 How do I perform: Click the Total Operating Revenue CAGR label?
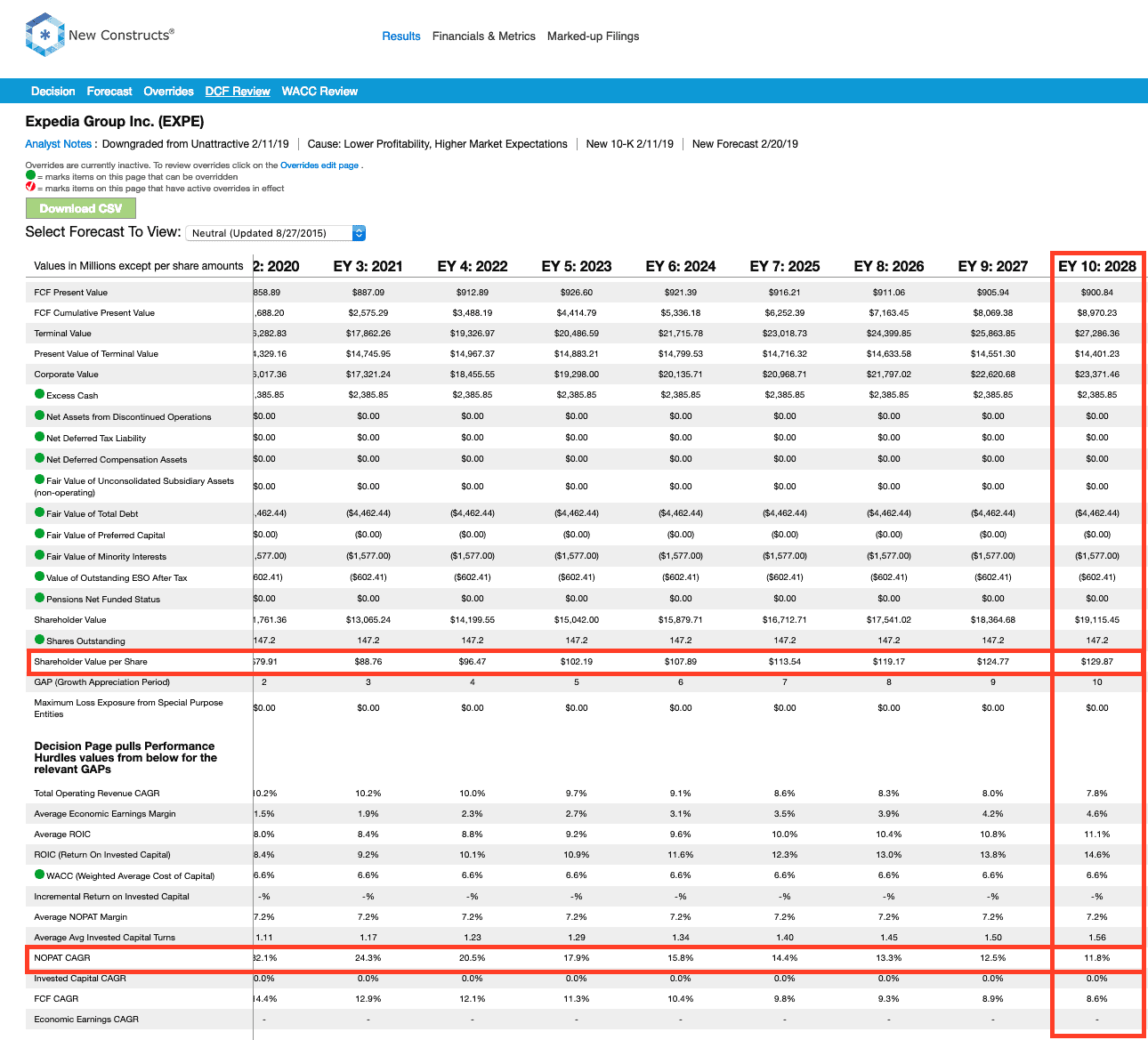pos(97,794)
